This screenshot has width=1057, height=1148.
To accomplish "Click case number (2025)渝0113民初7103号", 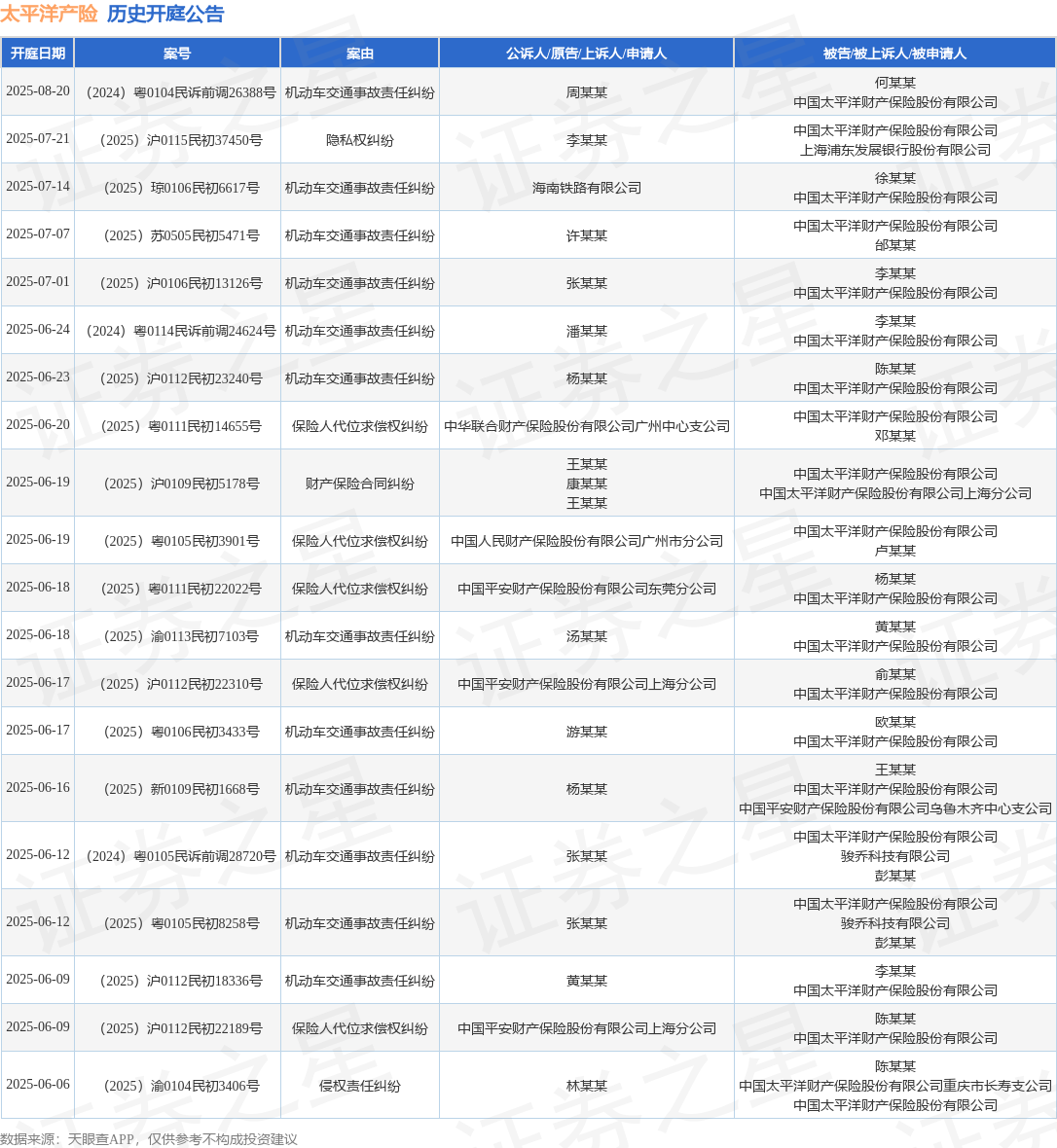I will pos(181,636).
